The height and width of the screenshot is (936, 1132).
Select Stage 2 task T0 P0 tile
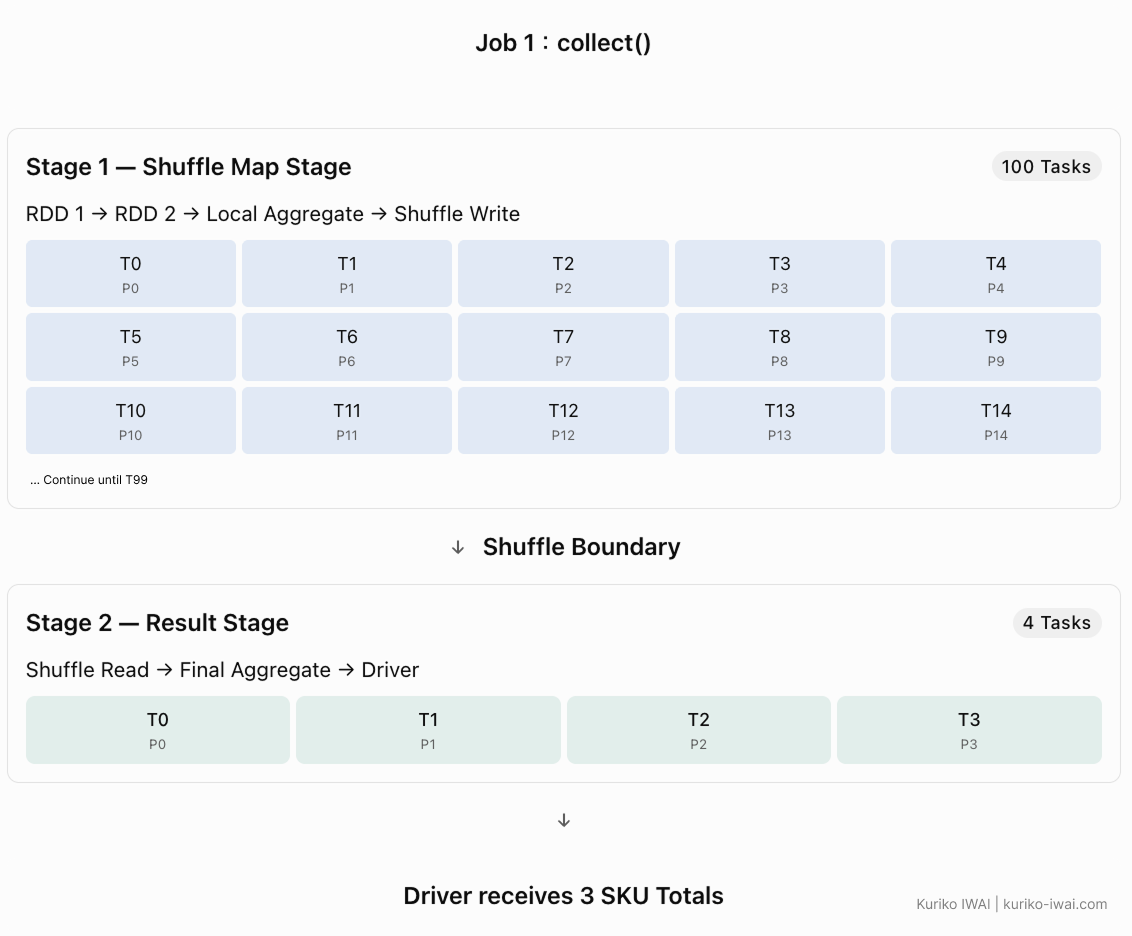click(x=157, y=730)
